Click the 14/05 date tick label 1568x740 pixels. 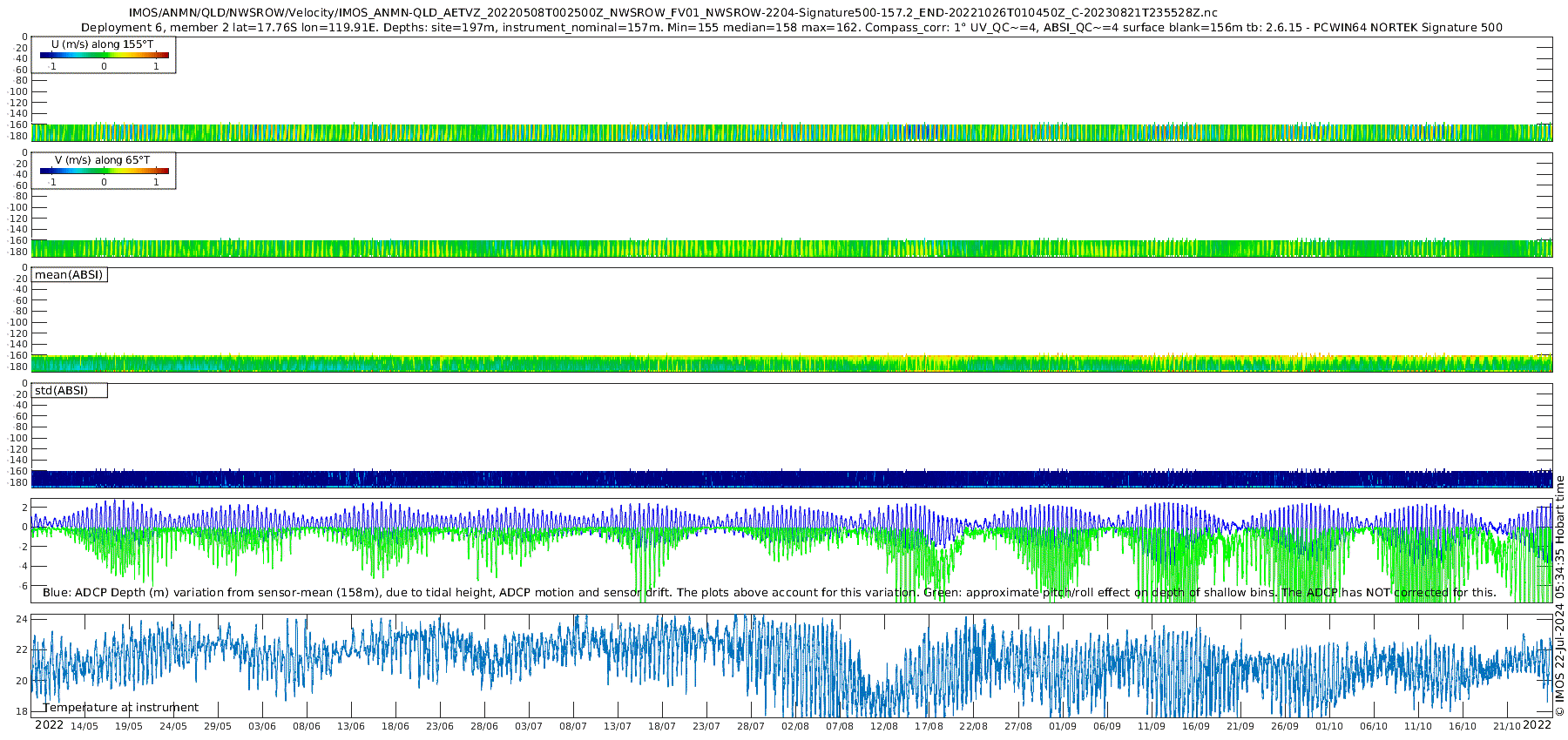coord(84,727)
